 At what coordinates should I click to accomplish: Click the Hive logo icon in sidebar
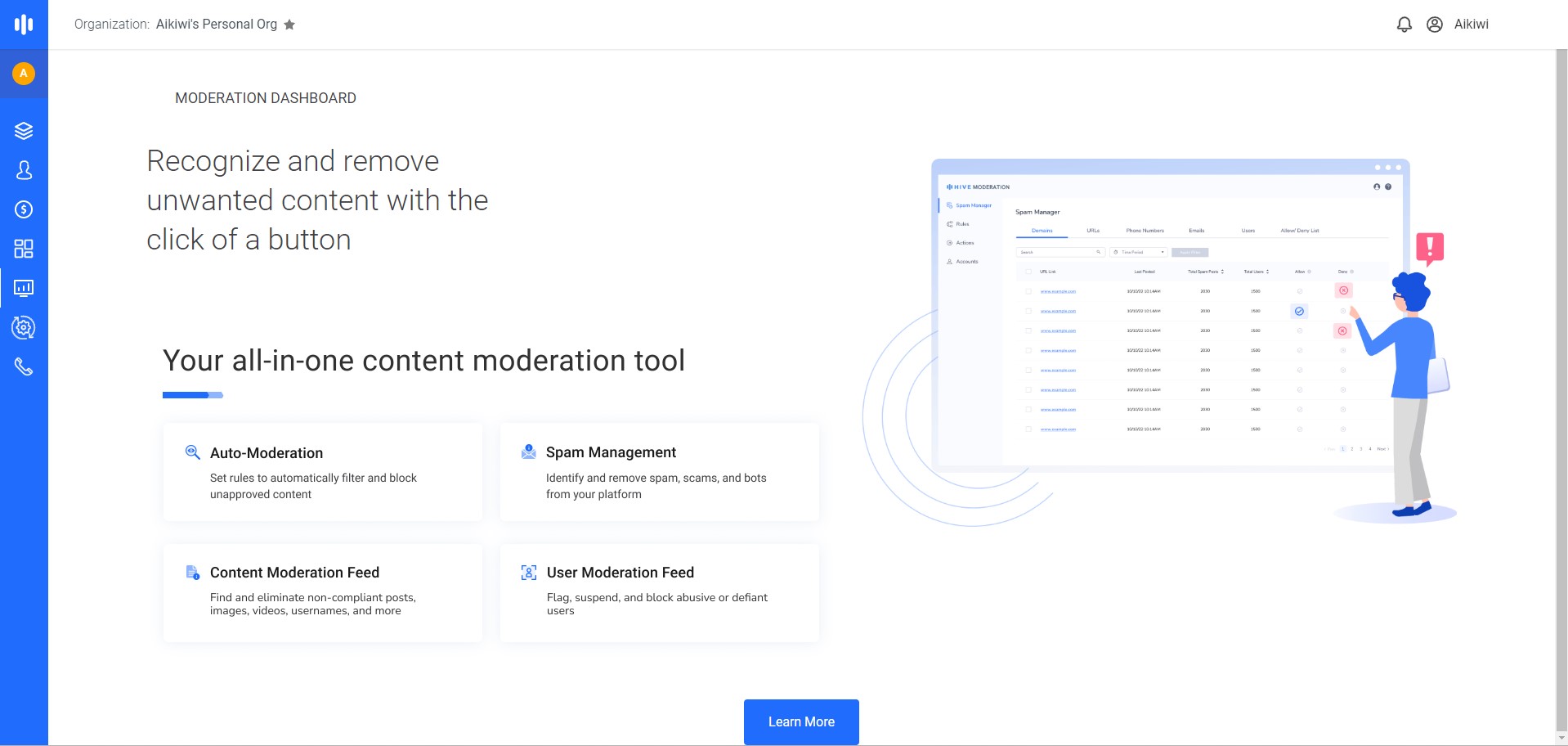pos(24,25)
